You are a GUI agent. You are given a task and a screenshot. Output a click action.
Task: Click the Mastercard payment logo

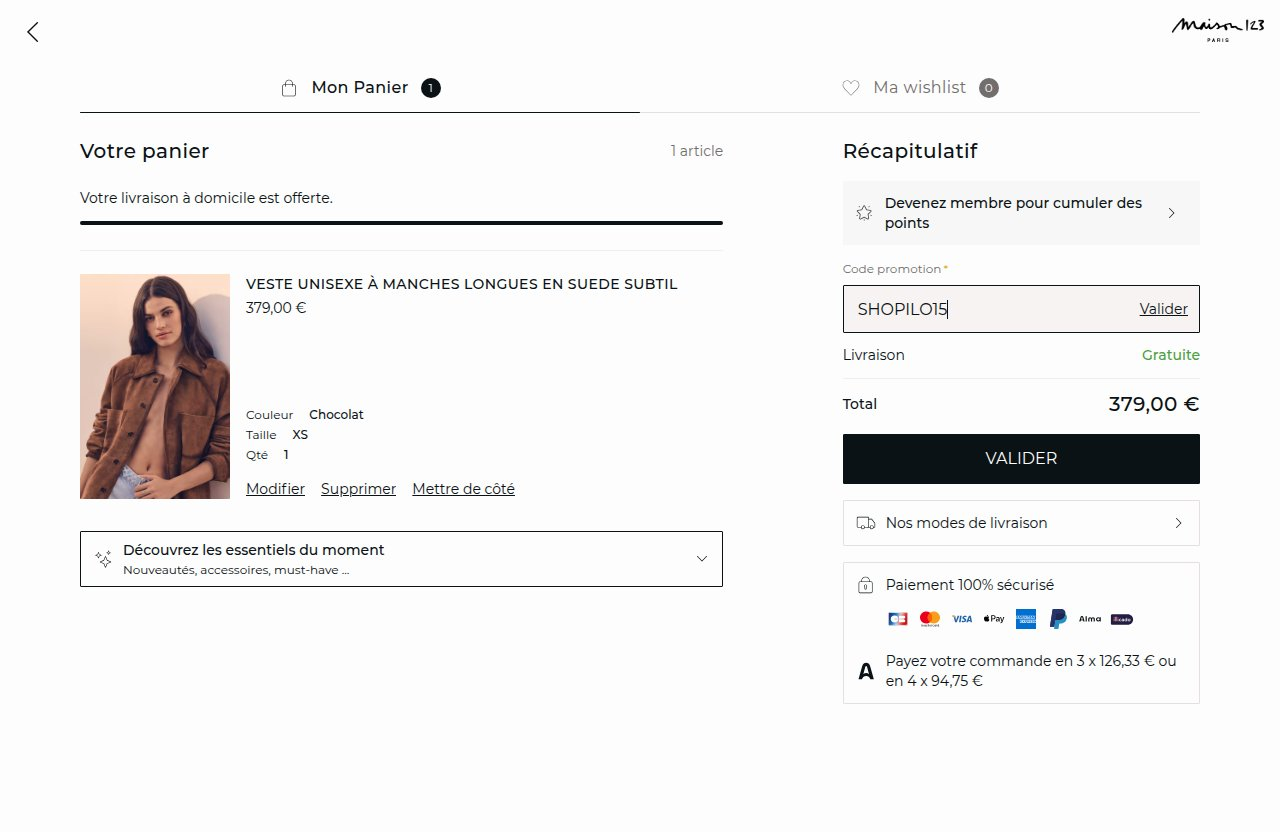[x=930, y=619]
